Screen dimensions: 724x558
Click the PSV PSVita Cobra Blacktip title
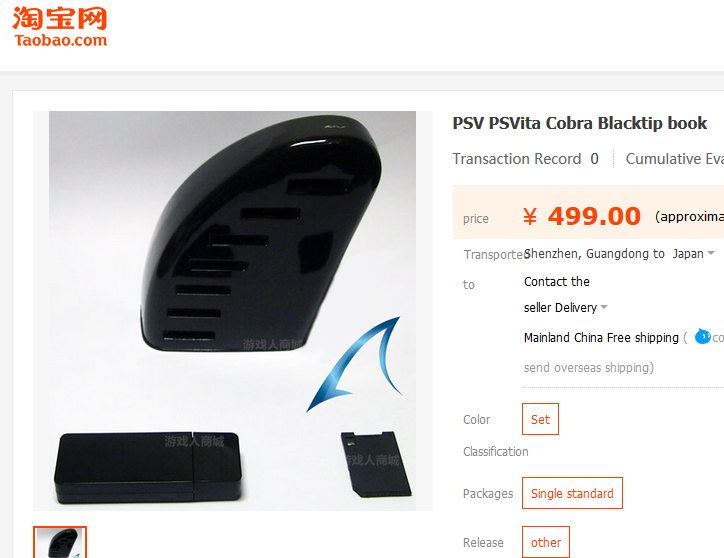pos(579,123)
